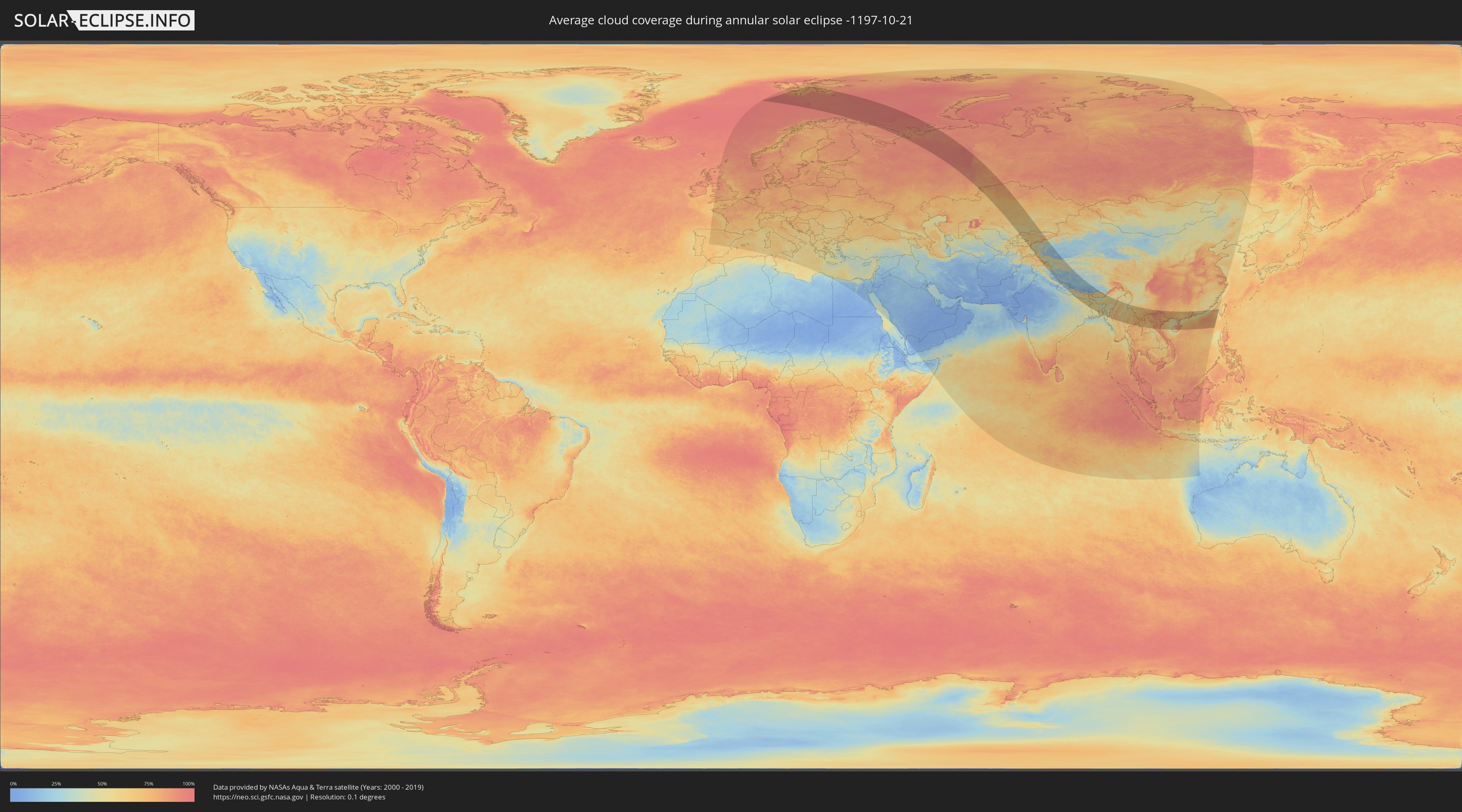Click 'Data provided by NASAs Aqua & Terra satellite' text
This screenshot has height=812, width=1462.
(x=286, y=787)
